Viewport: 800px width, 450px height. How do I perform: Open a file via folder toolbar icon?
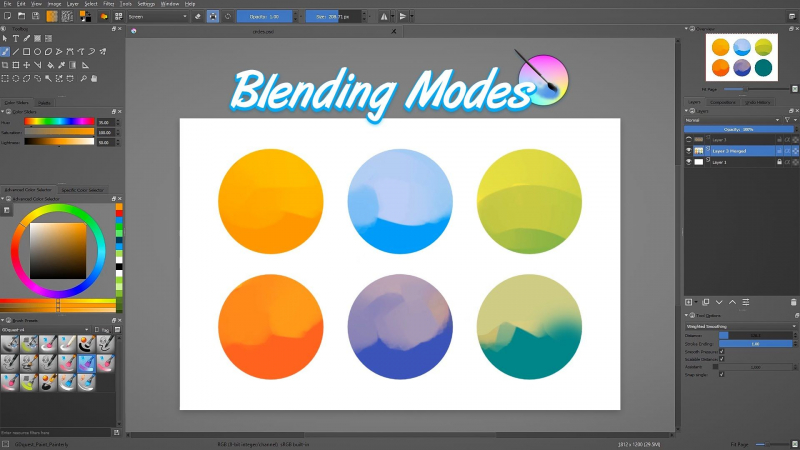pyautogui.click(x=21, y=16)
